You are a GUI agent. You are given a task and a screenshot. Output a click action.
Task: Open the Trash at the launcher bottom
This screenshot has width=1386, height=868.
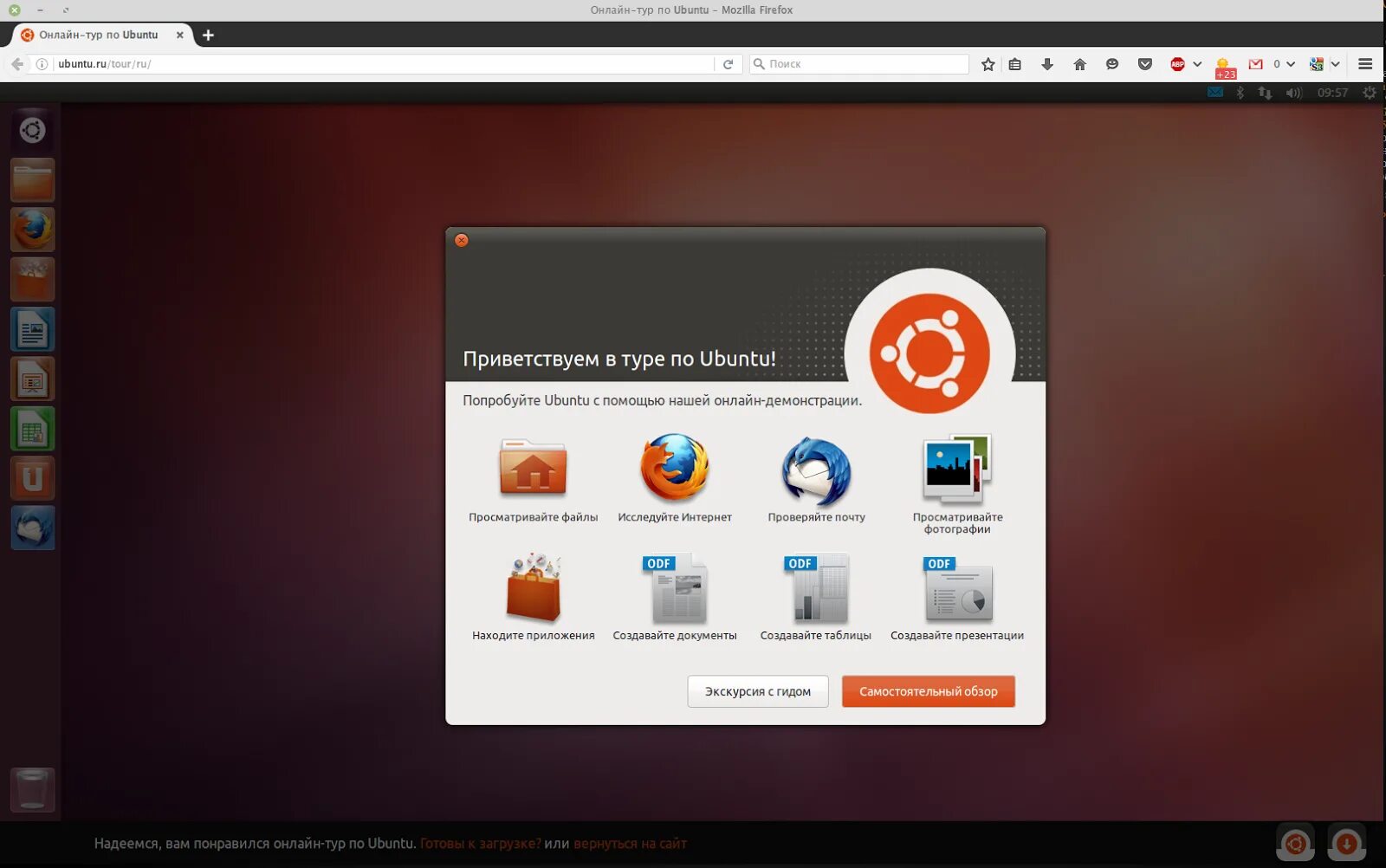click(x=33, y=789)
